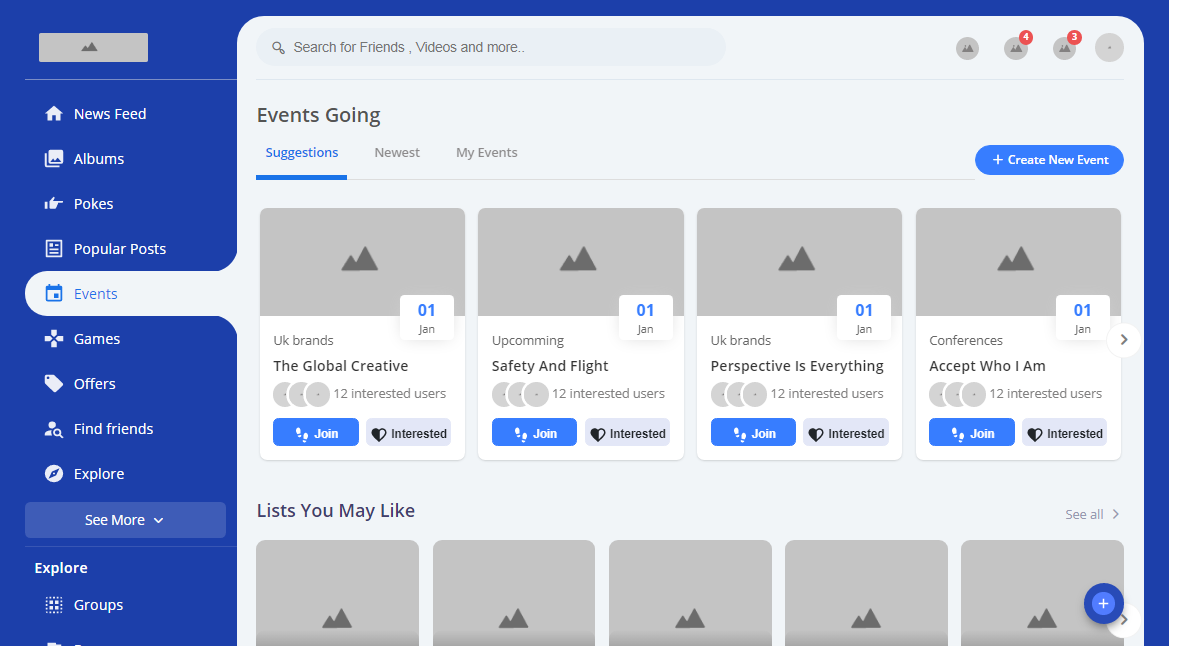Open the Find friends page
The width and height of the screenshot is (1186, 646).
(113, 429)
